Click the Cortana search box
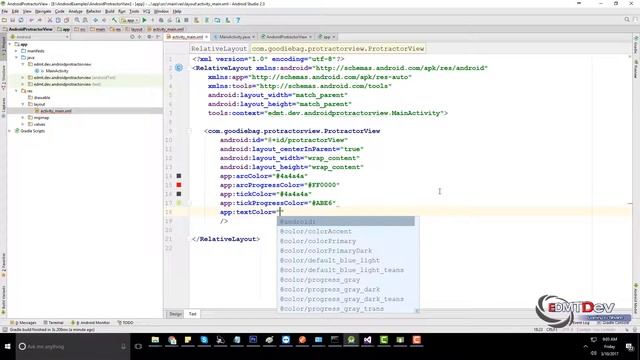Viewport: 640px width, 360px height. (73, 347)
